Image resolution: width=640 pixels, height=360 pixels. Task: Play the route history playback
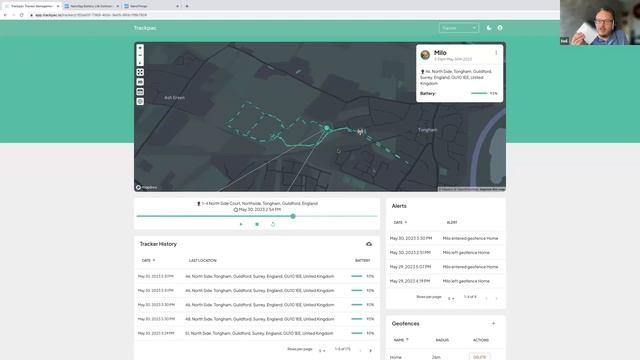[x=241, y=224]
